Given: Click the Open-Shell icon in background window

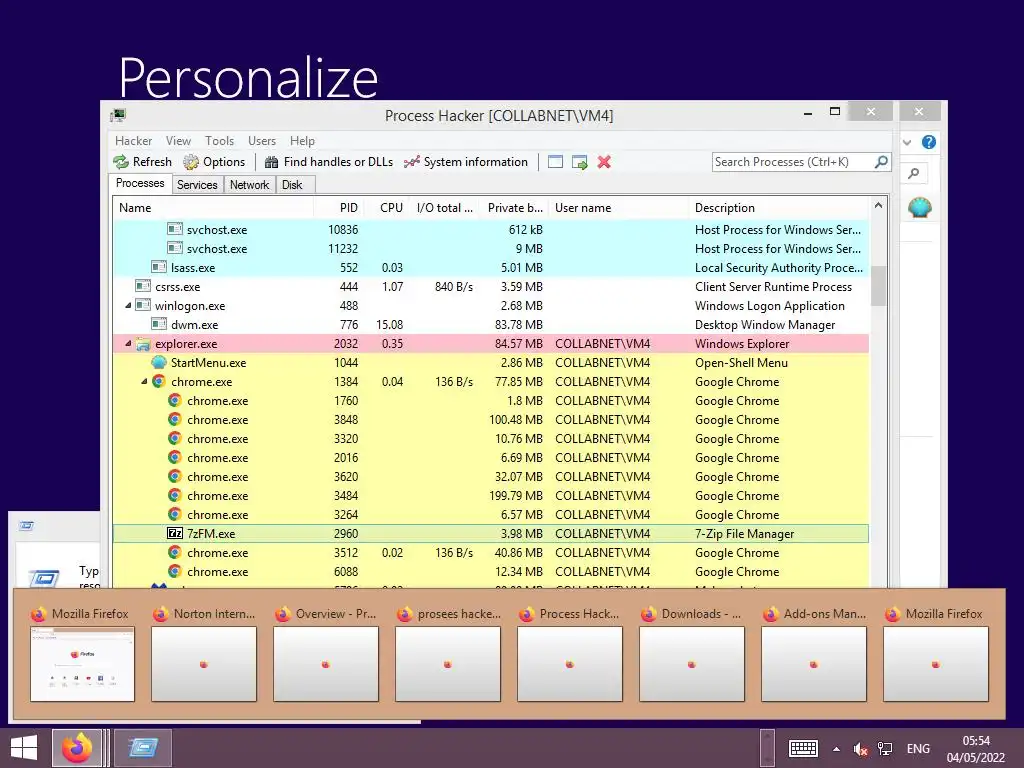Looking at the screenshot, I should pyautogui.click(x=920, y=208).
